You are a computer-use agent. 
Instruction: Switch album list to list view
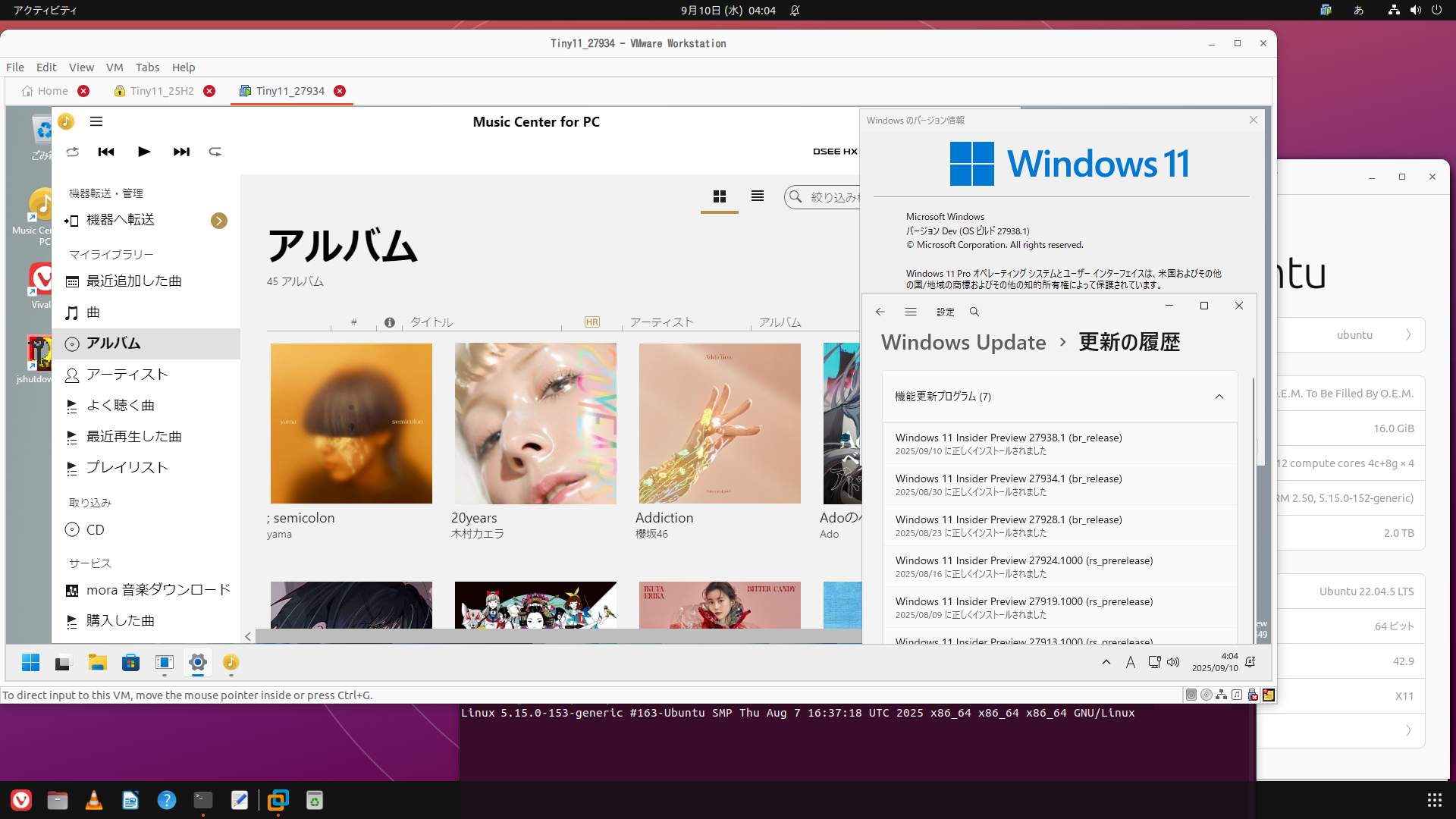(758, 196)
